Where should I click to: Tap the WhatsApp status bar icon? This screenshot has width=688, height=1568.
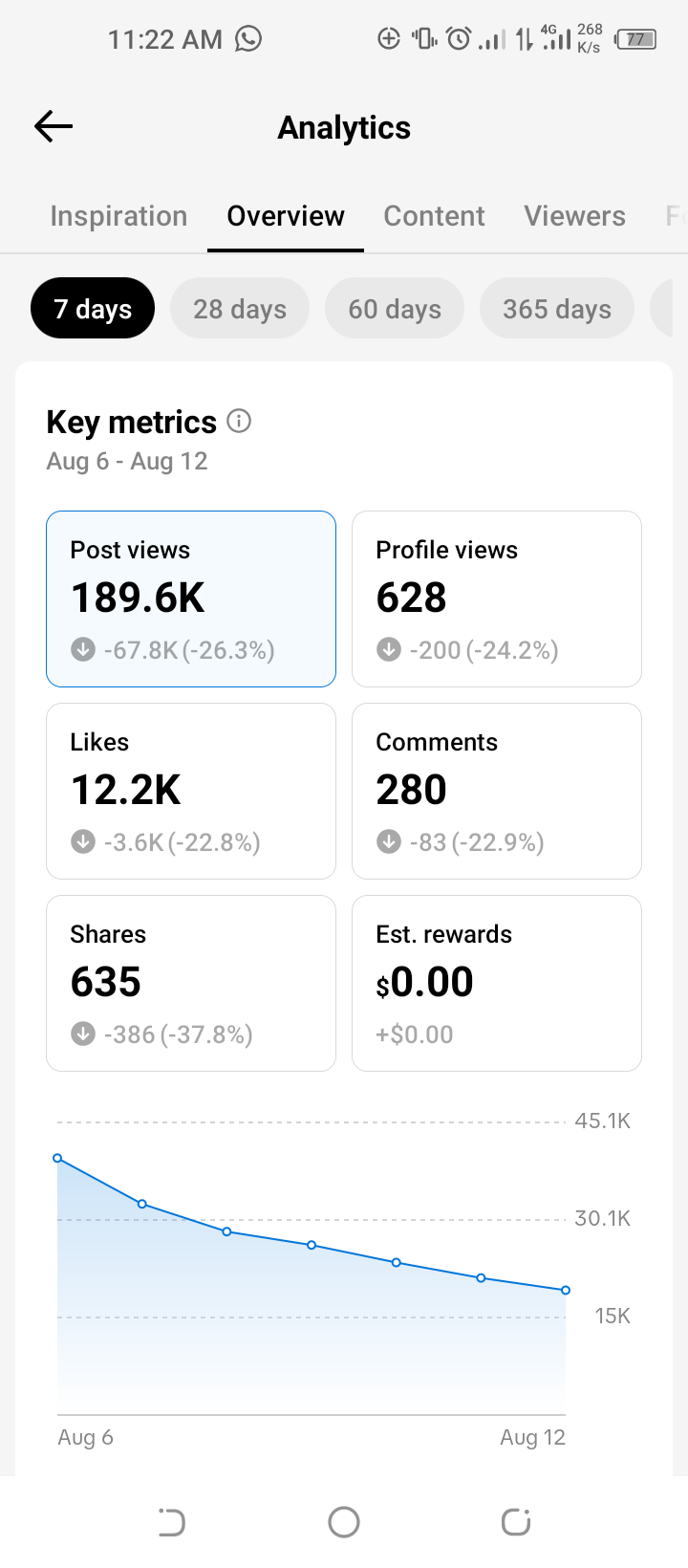[248, 38]
